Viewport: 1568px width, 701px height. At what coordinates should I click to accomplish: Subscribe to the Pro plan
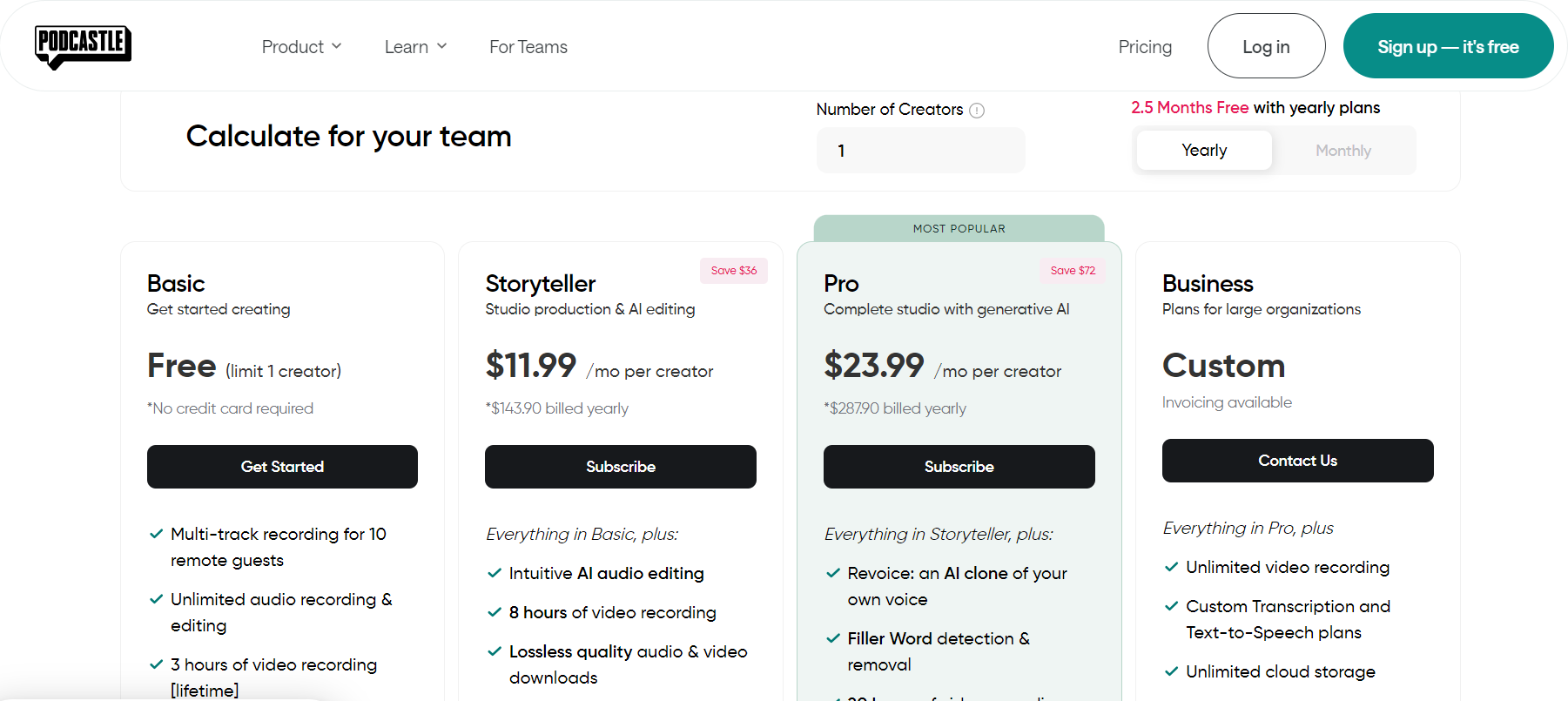click(x=959, y=467)
